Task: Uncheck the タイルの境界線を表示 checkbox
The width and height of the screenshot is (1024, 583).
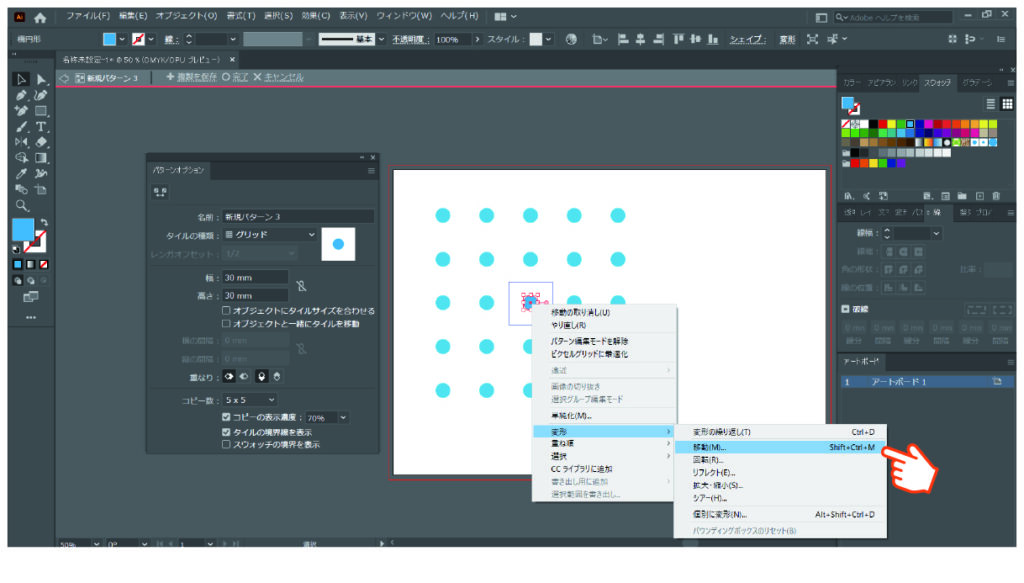Action: coord(226,432)
